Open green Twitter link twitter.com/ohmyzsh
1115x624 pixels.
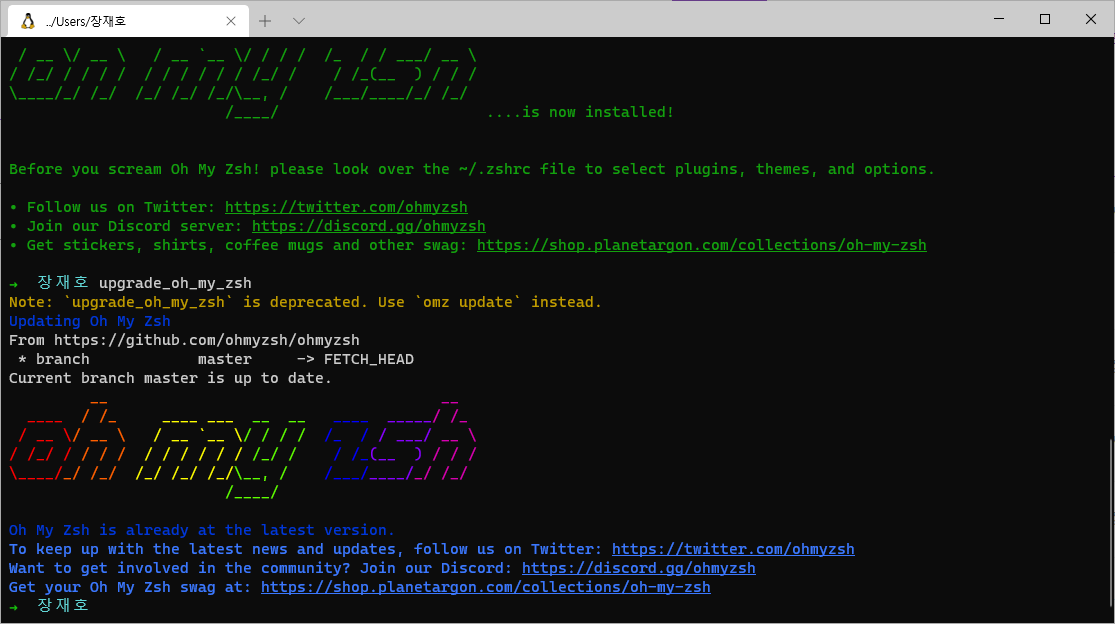[x=346, y=207]
